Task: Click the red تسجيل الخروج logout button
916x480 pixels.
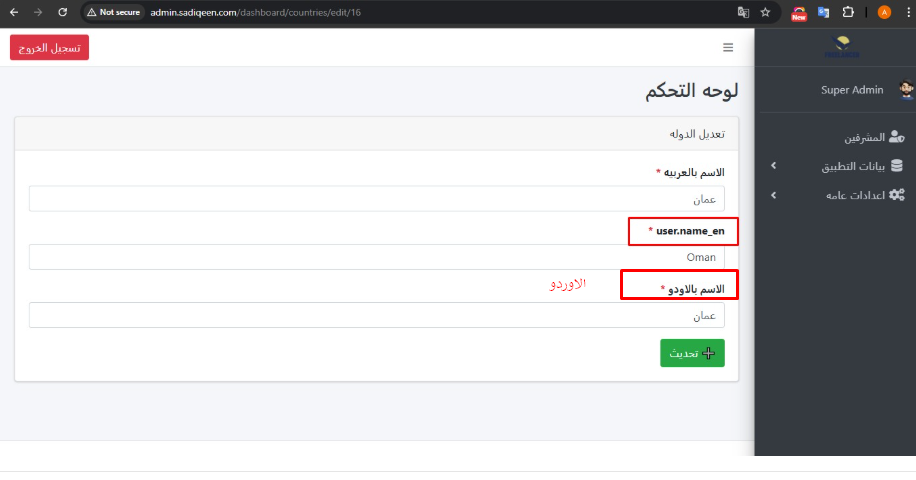Action: pyautogui.click(x=49, y=48)
